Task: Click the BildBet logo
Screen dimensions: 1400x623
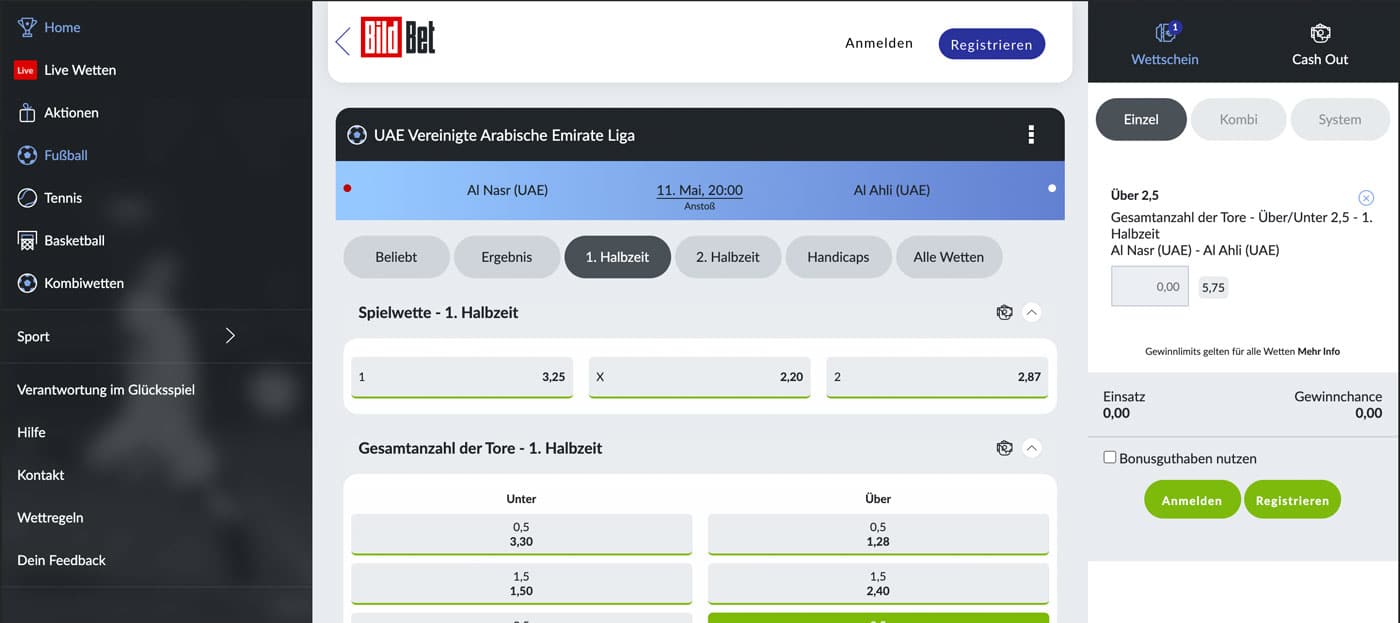Action: click(398, 38)
